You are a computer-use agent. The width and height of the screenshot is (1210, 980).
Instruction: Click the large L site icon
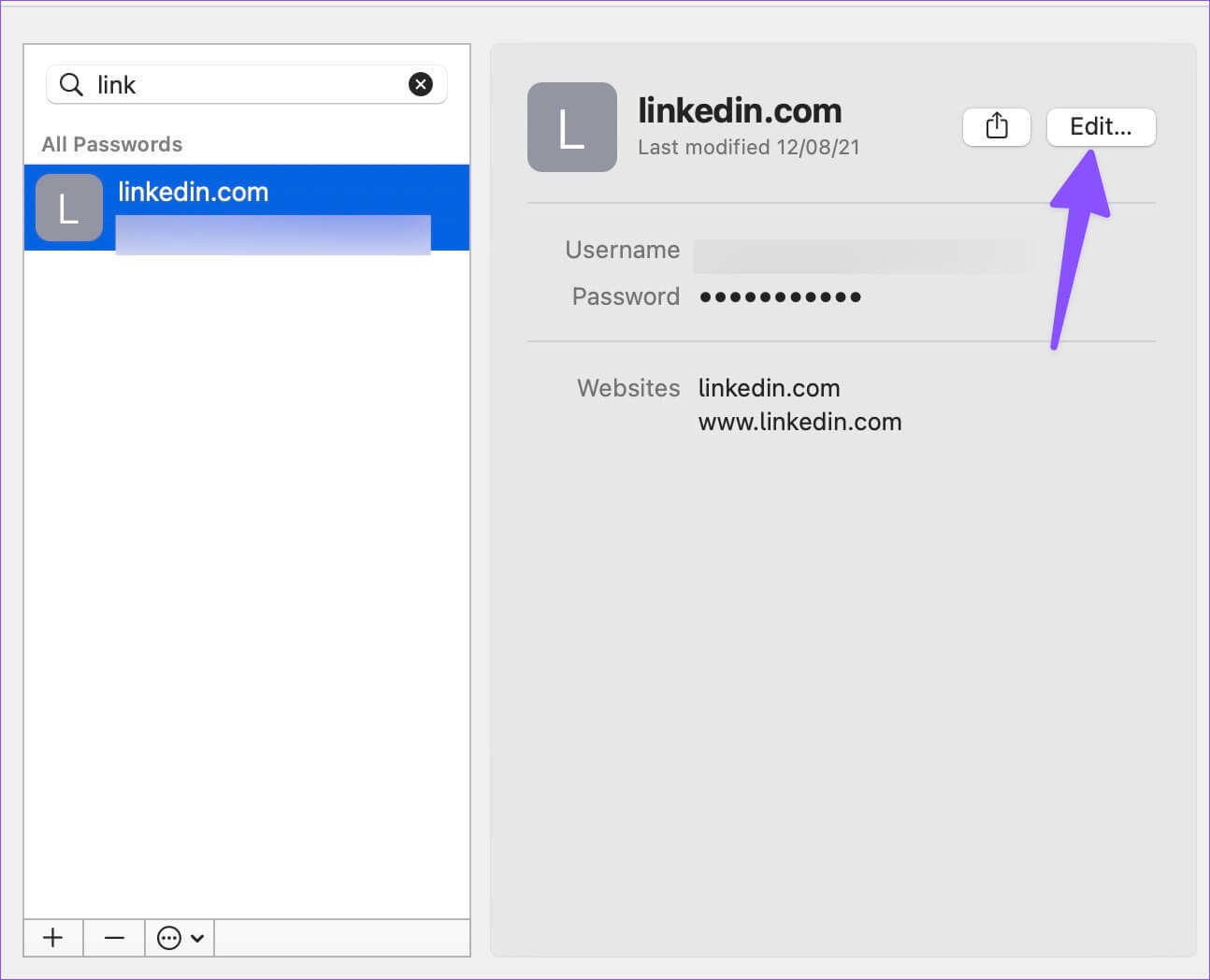pos(572,127)
